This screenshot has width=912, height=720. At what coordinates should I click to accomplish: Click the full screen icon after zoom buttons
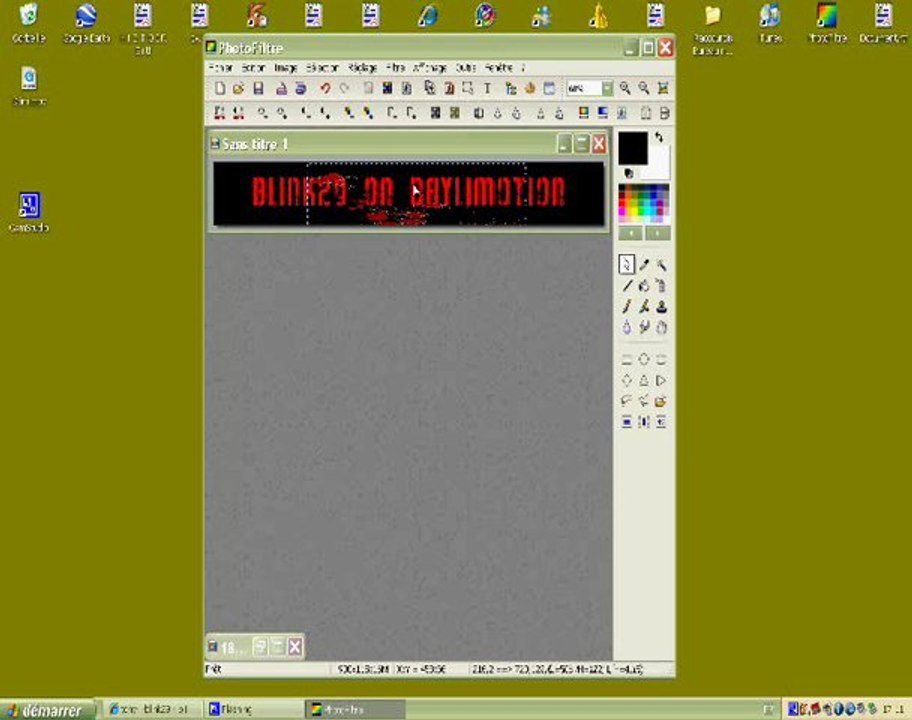663,88
